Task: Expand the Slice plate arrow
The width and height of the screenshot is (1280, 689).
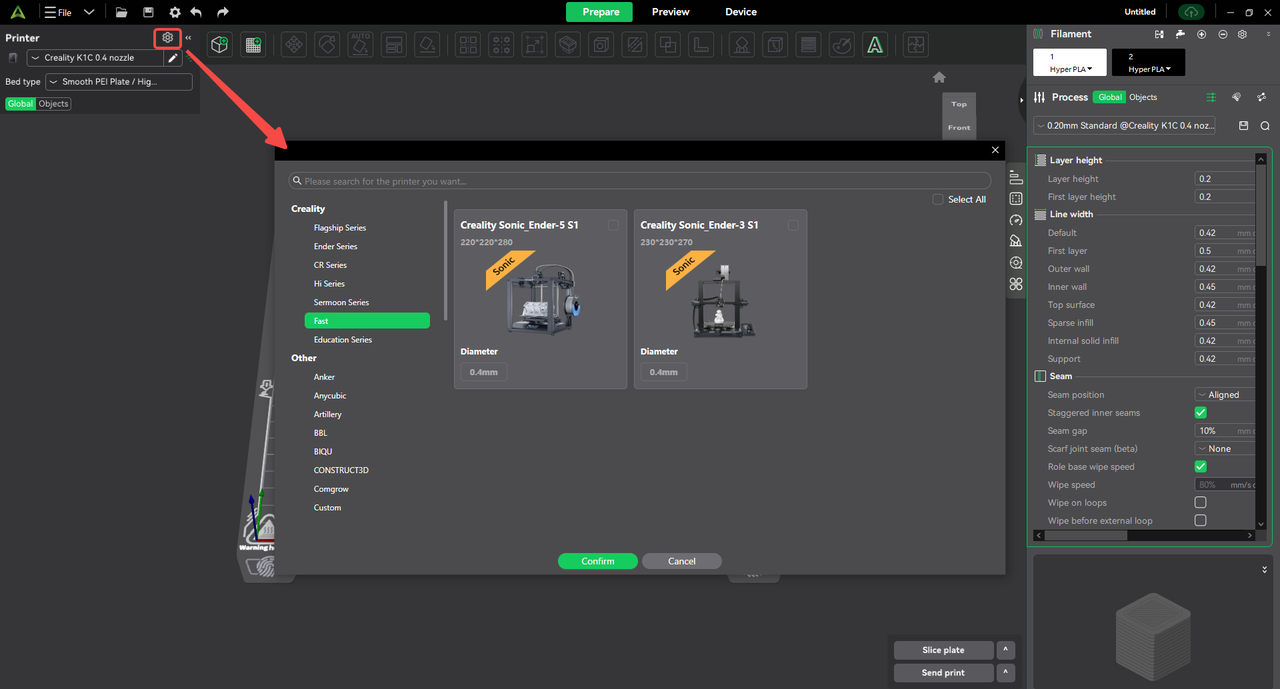Action: tap(1006, 650)
